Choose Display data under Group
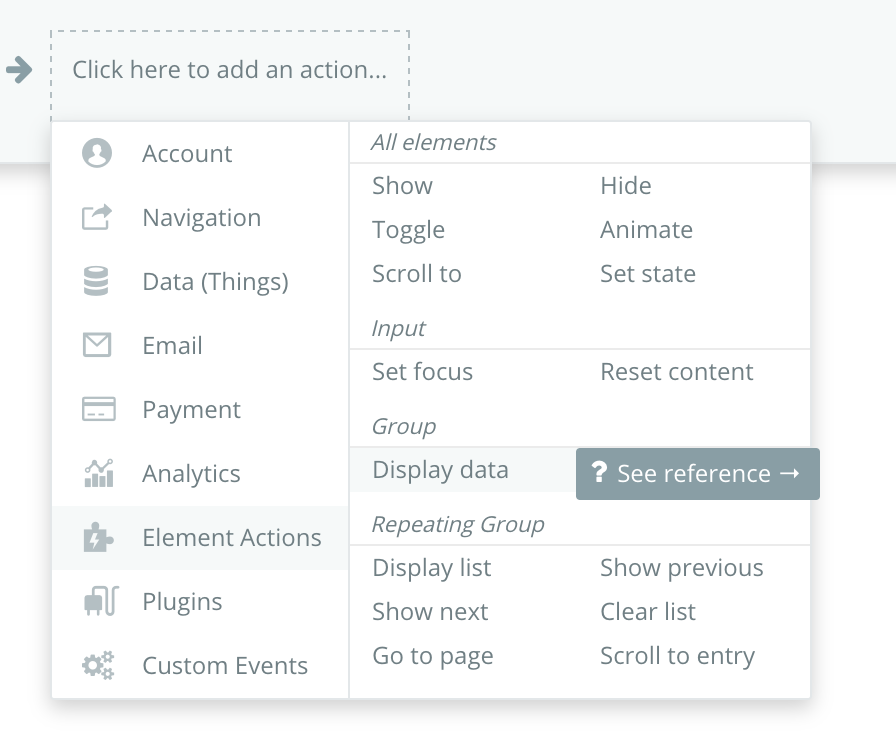 [440, 470]
